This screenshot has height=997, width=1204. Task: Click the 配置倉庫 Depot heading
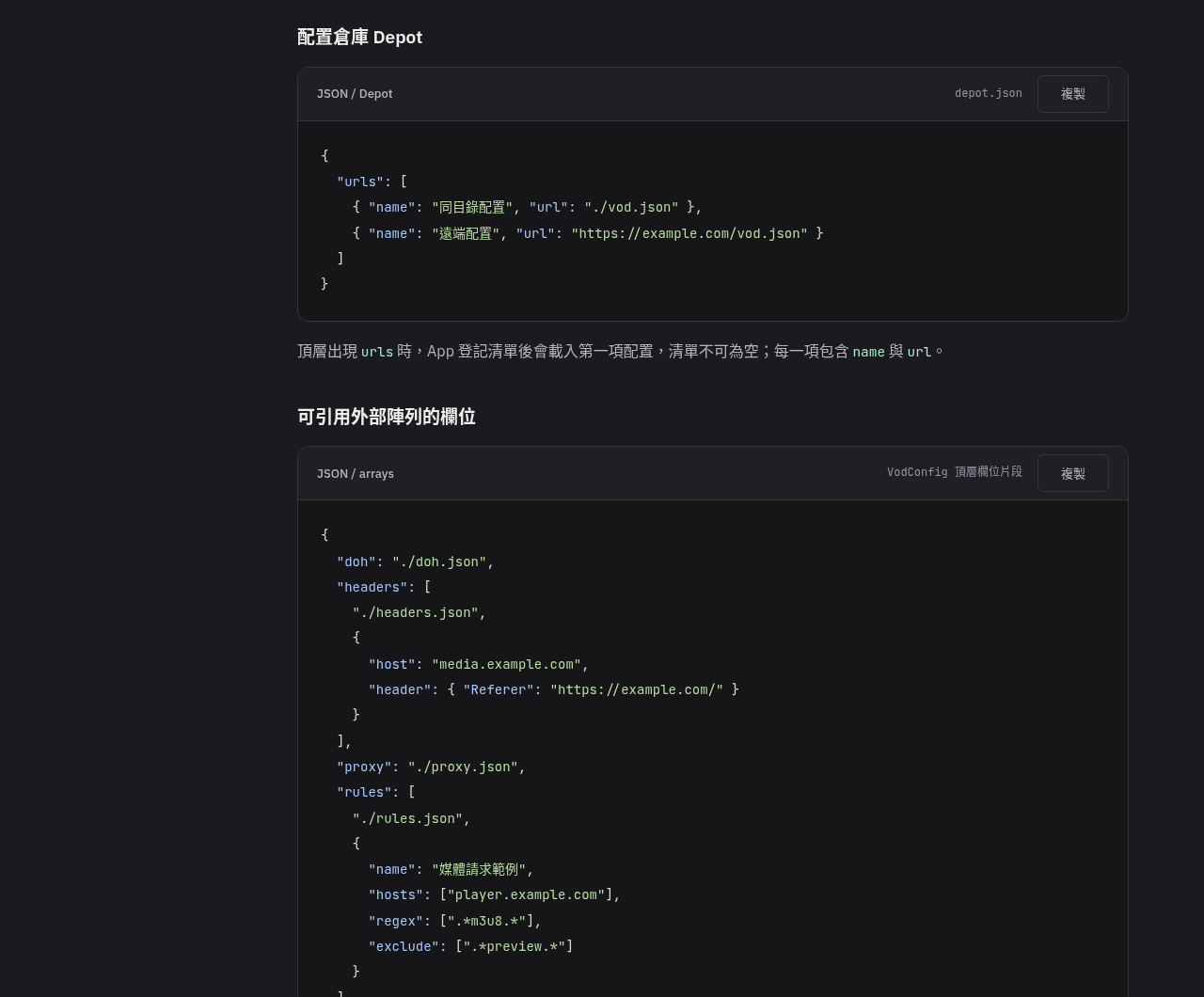(x=359, y=38)
